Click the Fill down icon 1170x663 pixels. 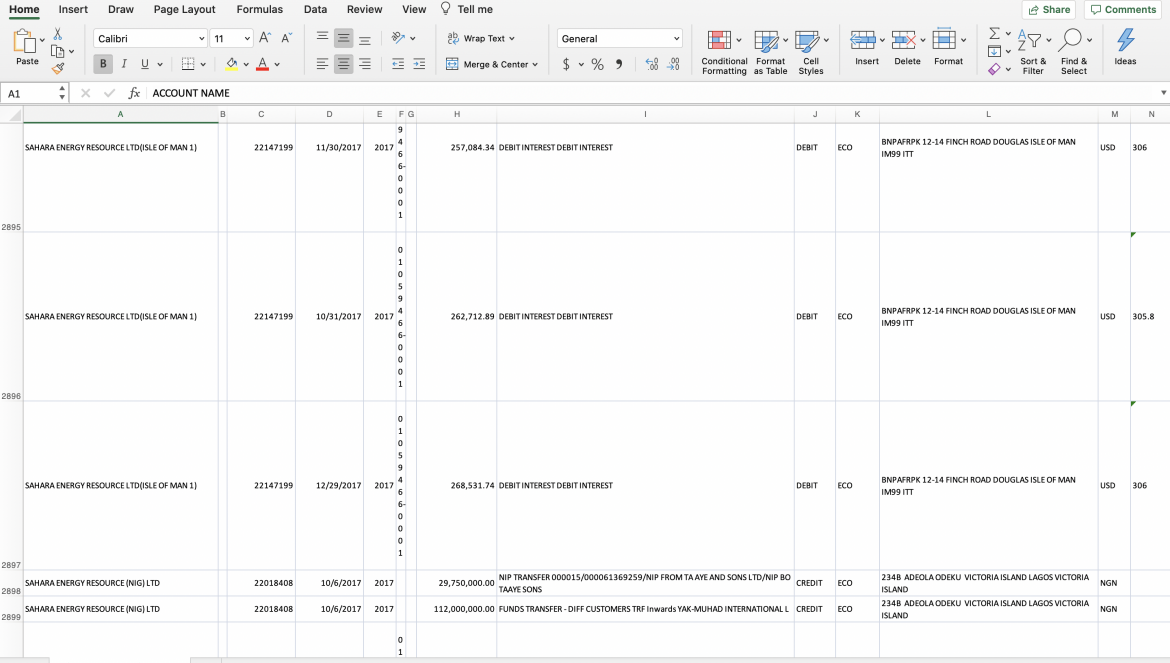point(994,51)
